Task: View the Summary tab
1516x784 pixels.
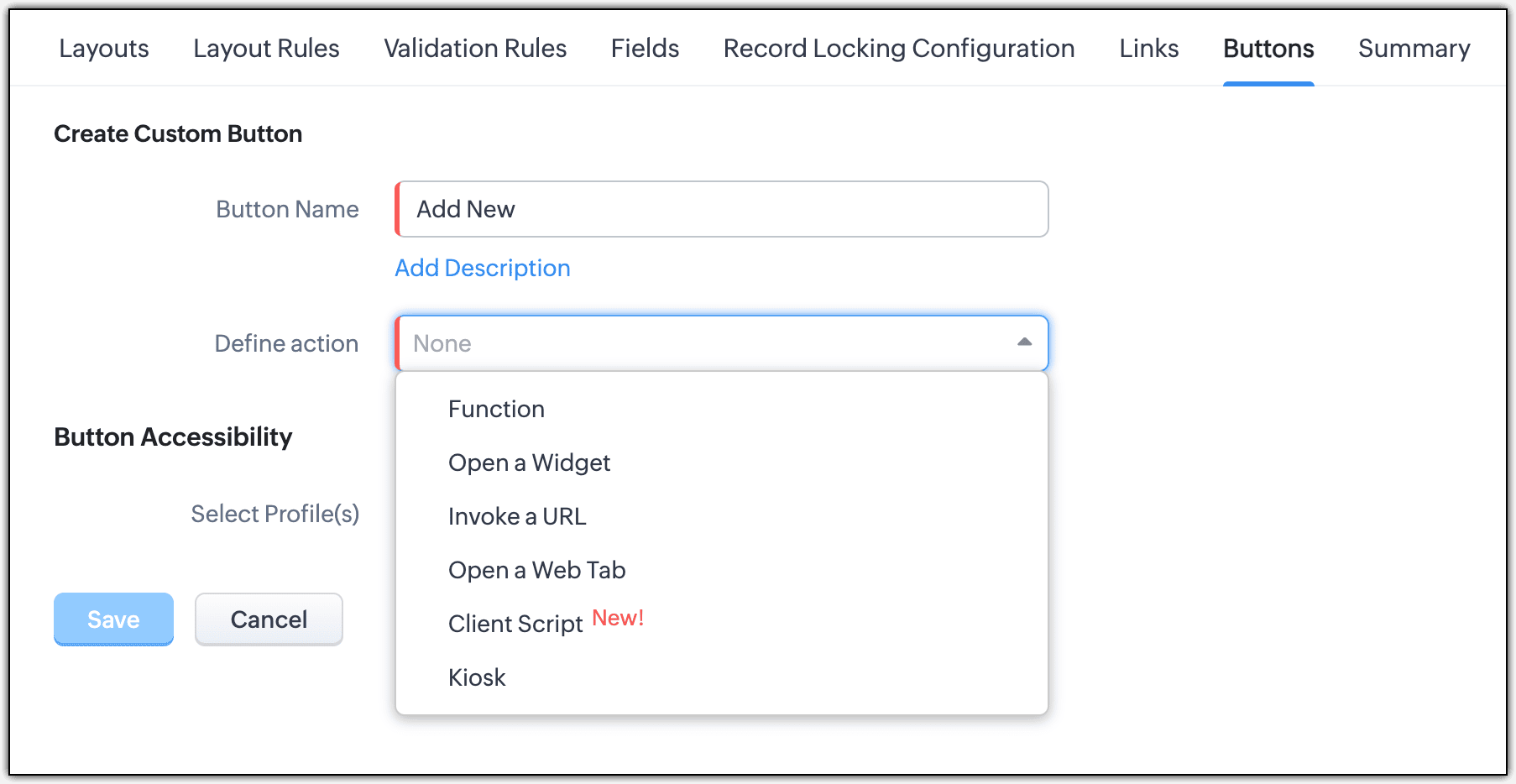Action: (1414, 49)
